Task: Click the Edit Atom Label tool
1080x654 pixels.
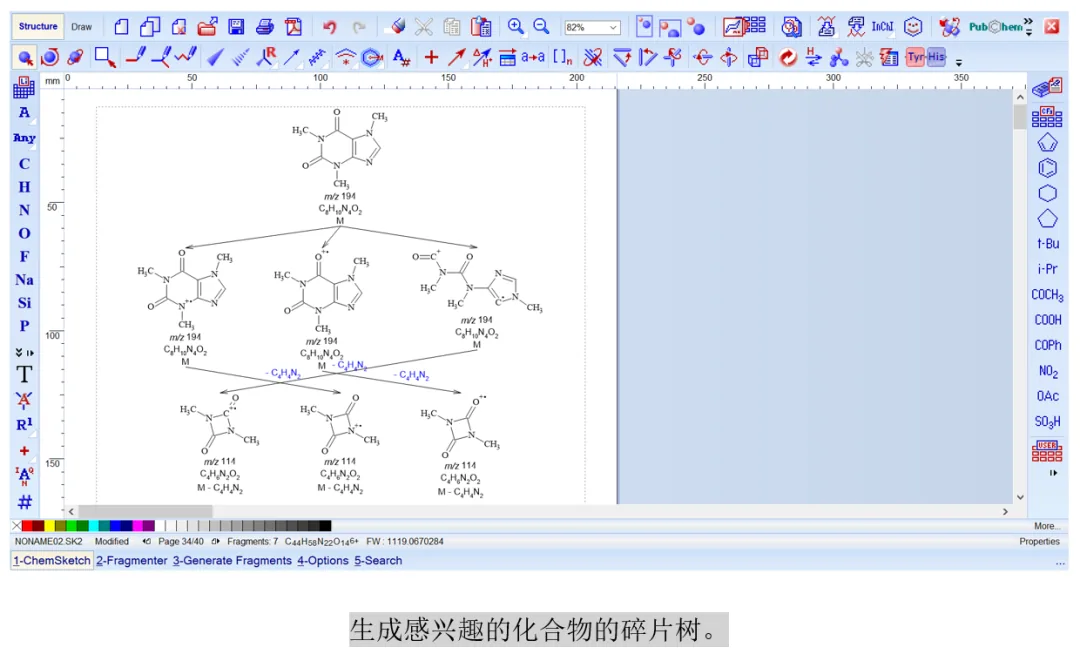Action: pos(402,57)
